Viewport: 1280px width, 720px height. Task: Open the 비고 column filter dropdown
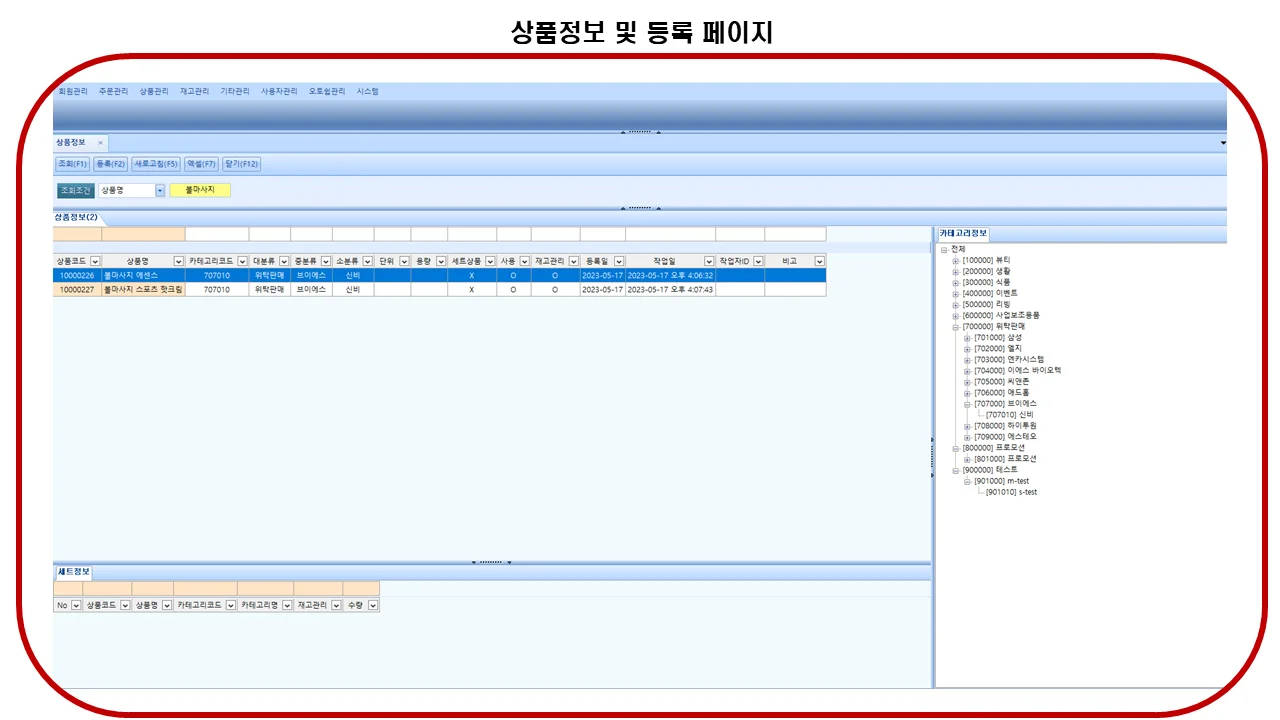click(819, 261)
